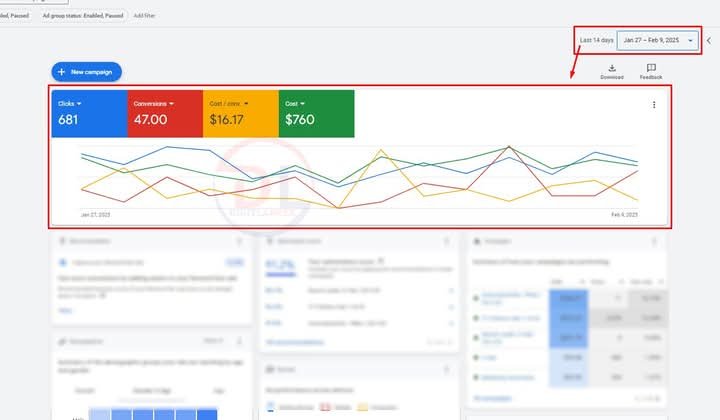Select the green Cost metric tile
720x420 pixels.
(316, 113)
